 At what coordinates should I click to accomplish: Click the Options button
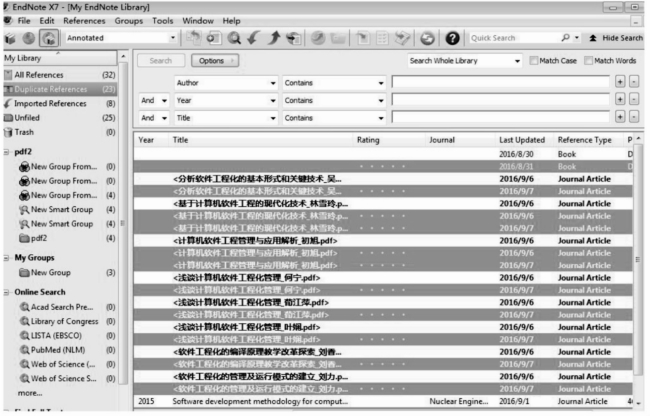click(214, 61)
